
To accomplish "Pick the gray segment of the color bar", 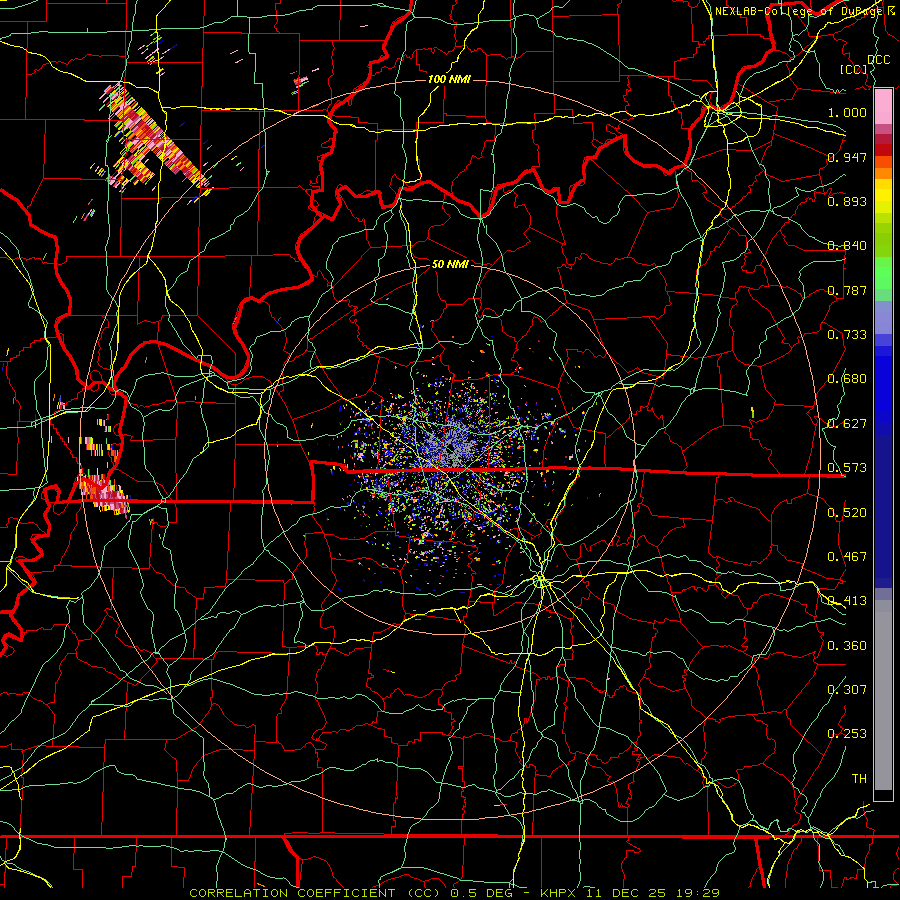I will click(883, 695).
